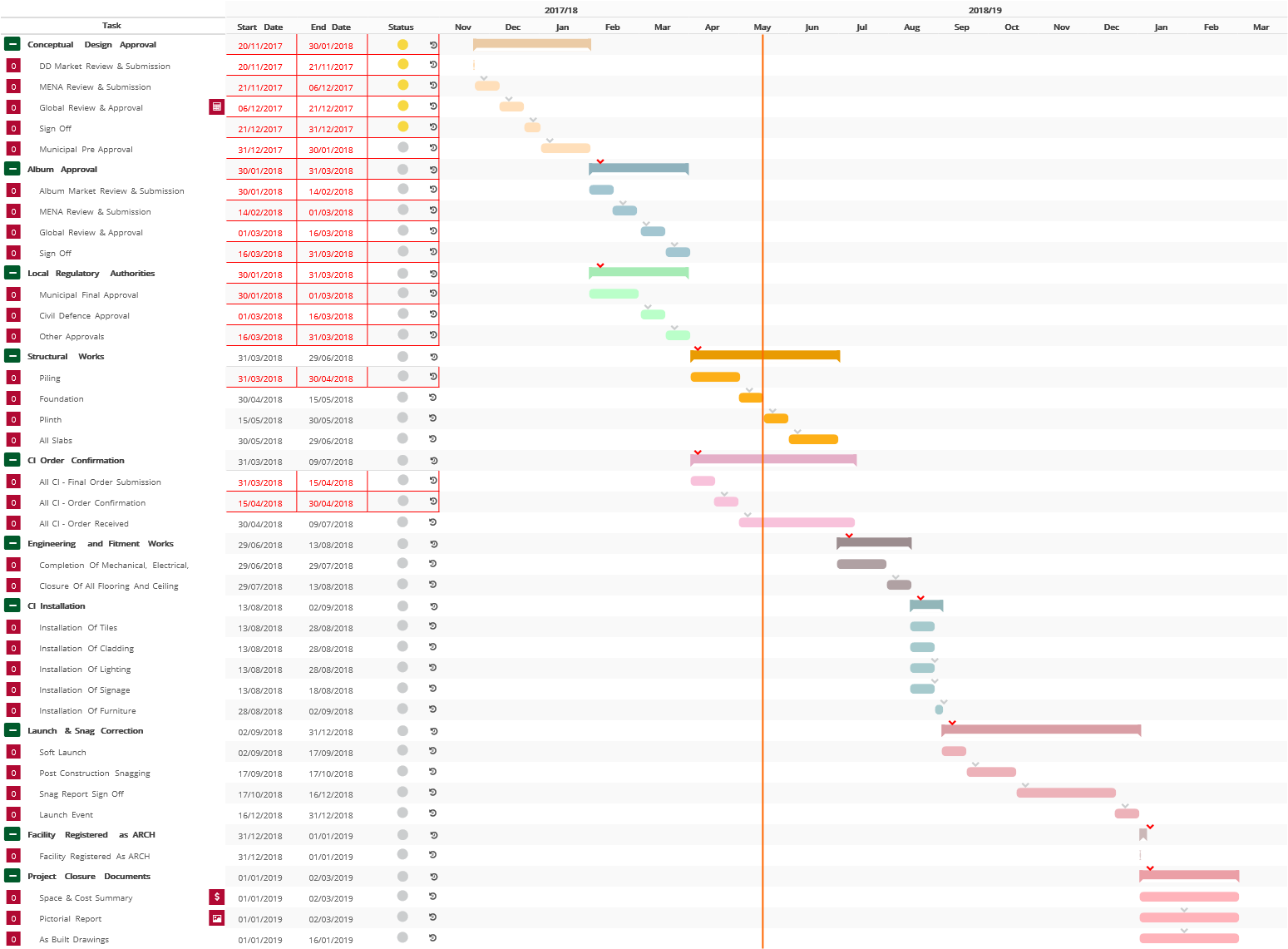The height and width of the screenshot is (949, 1288).
Task: Open the image icon next to Pictorial Report
Action: (x=217, y=917)
